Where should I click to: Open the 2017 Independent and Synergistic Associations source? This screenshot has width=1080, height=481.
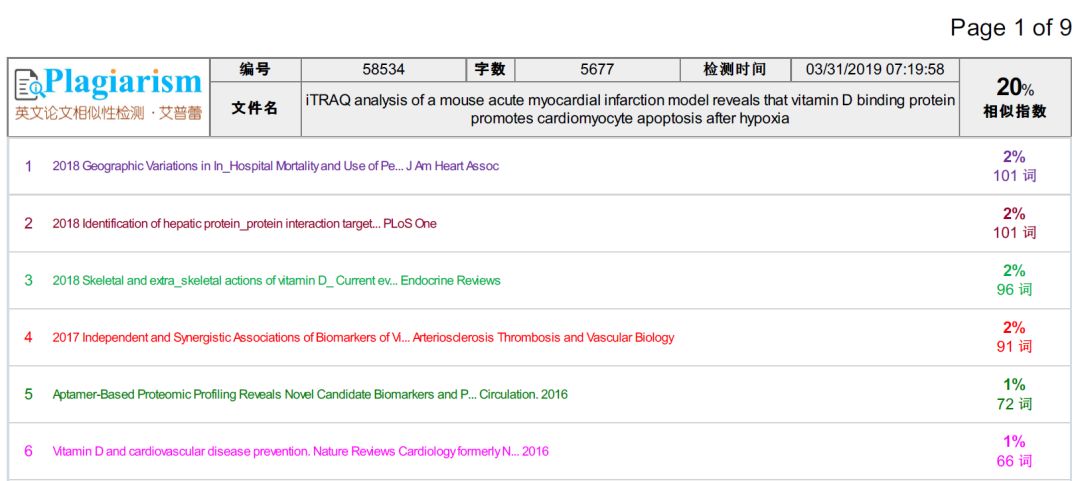click(x=363, y=337)
